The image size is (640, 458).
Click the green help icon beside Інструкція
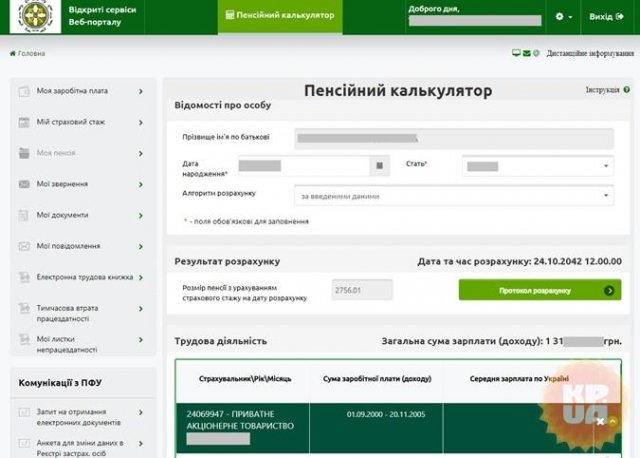(627, 89)
